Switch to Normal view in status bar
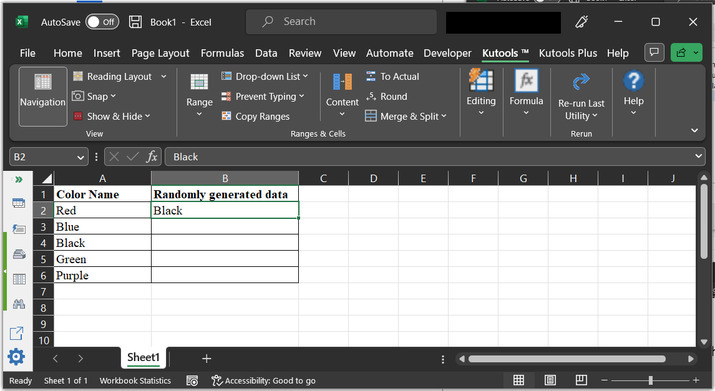The image size is (715, 391). pos(518,380)
